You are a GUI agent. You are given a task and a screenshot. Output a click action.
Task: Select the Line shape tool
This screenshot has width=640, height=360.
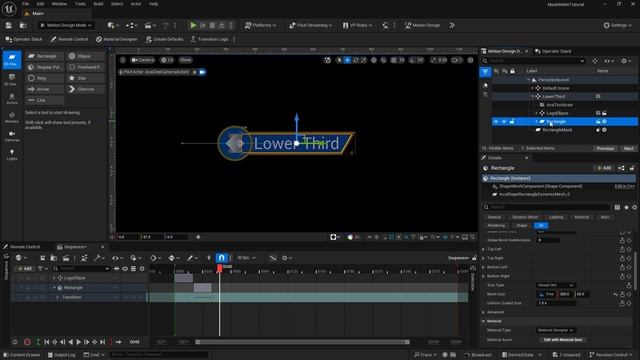coord(45,100)
